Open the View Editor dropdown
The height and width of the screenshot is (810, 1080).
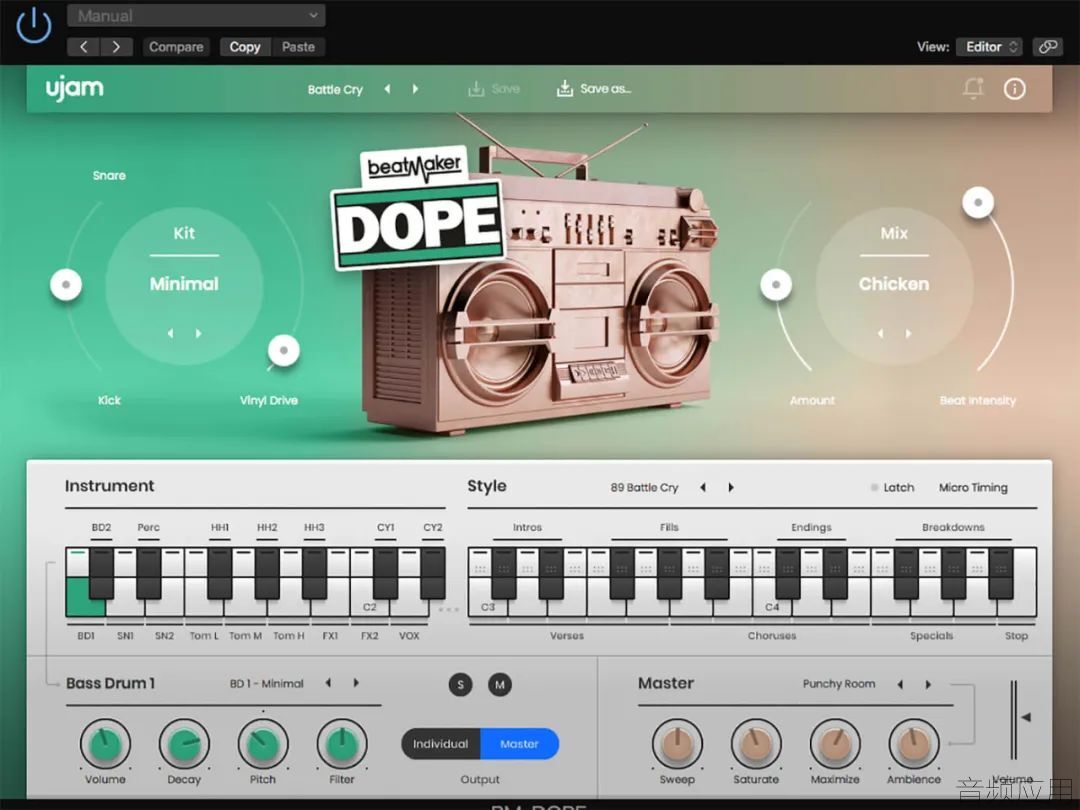[x=989, y=47]
